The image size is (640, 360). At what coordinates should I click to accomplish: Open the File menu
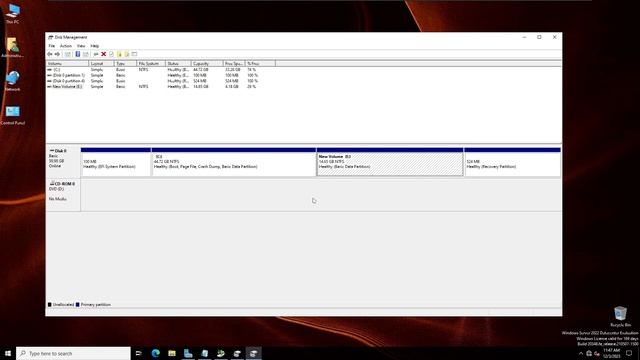[52, 46]
